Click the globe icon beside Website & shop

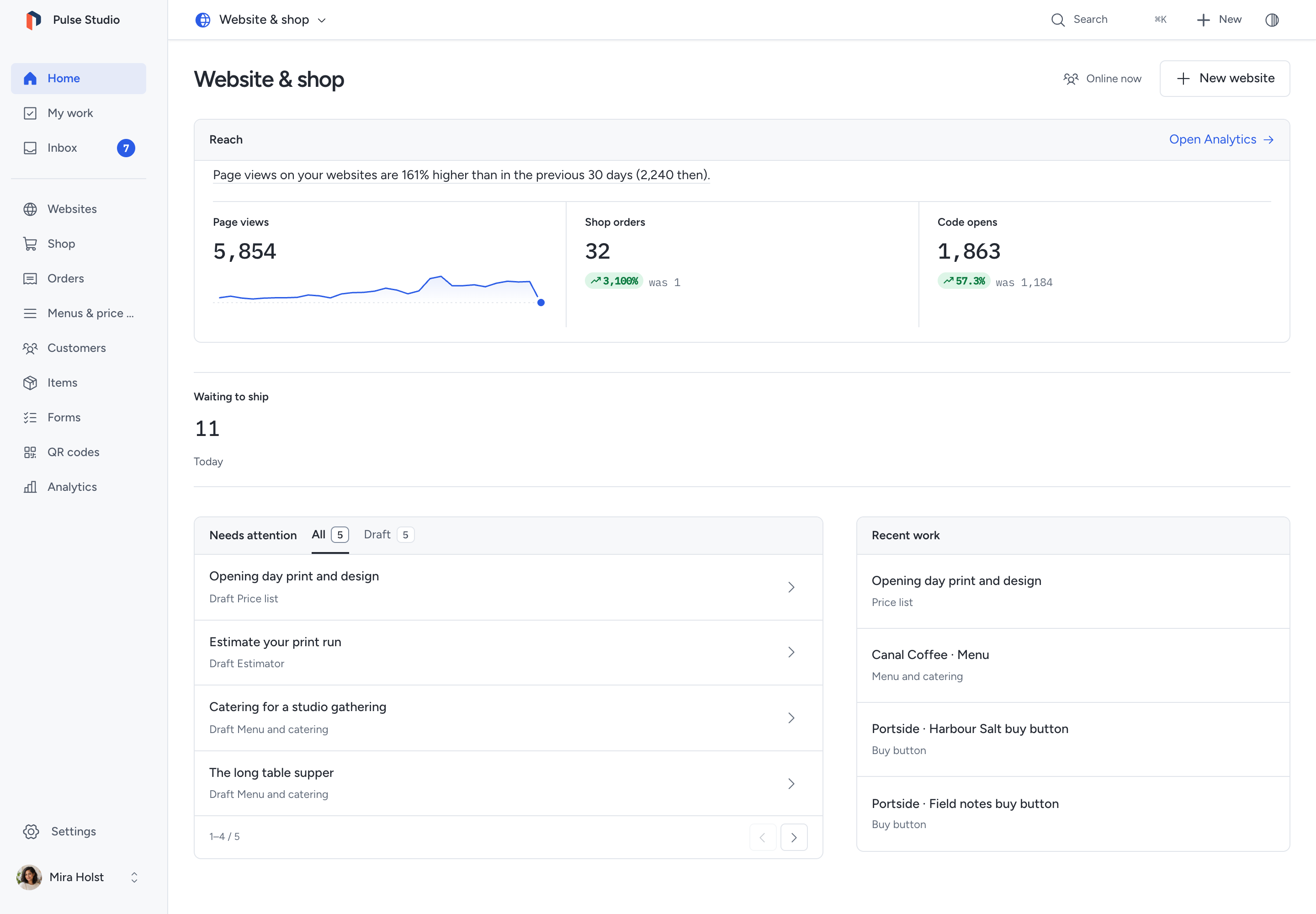pyautogui.click(x=203, y=20)
